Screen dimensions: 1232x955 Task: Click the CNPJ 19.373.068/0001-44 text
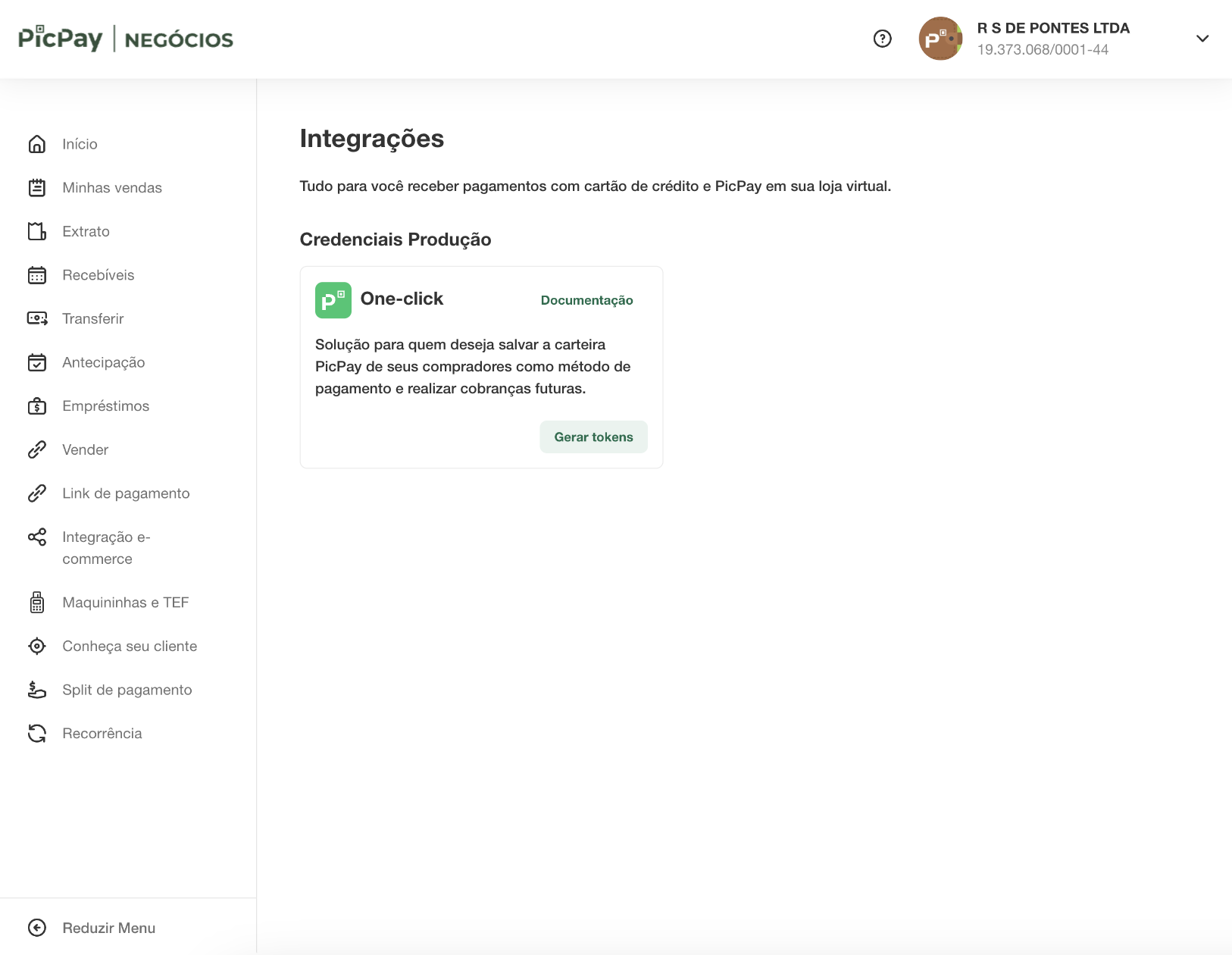click(x=1043, y=49)
